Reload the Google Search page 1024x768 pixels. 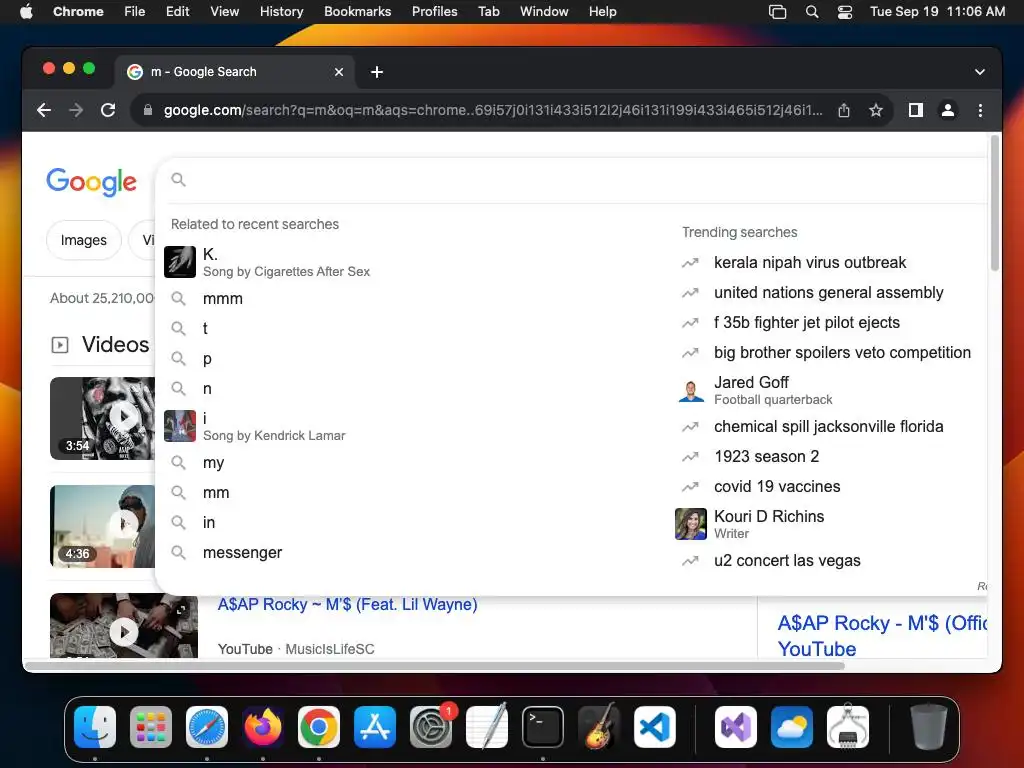[108, 110]
